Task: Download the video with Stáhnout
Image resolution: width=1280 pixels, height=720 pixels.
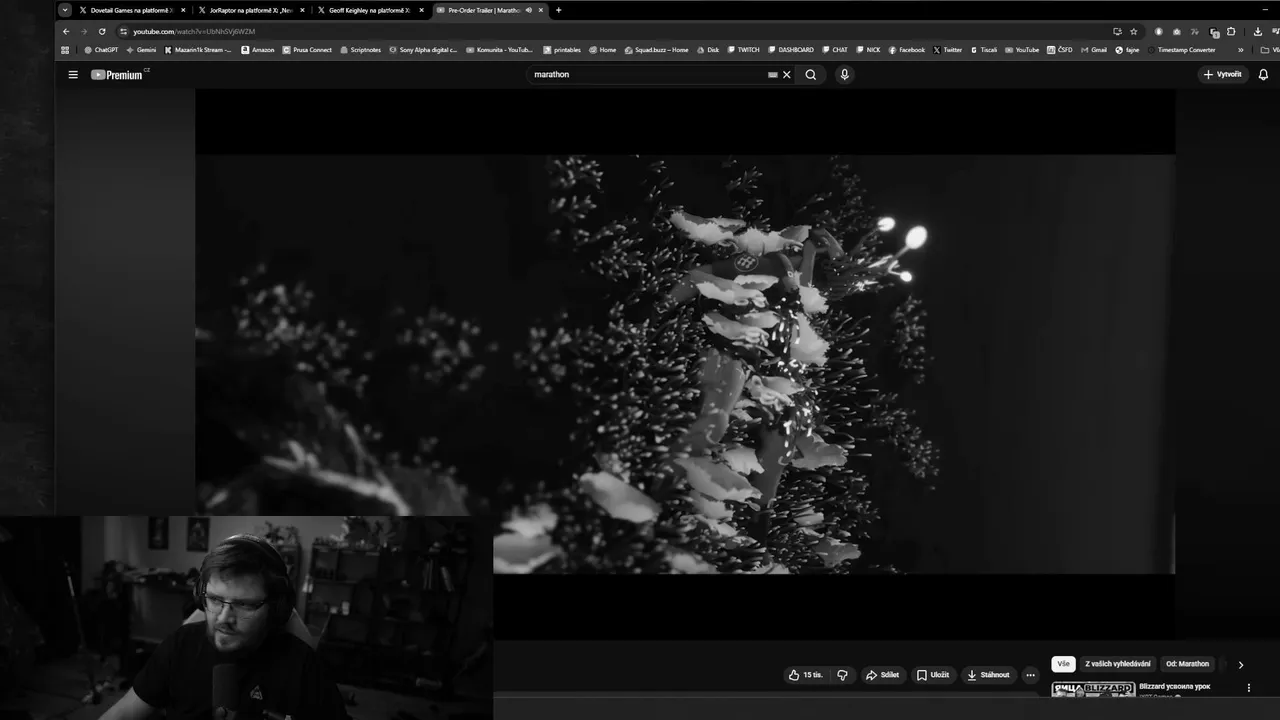Action: (x=988, y=675)
